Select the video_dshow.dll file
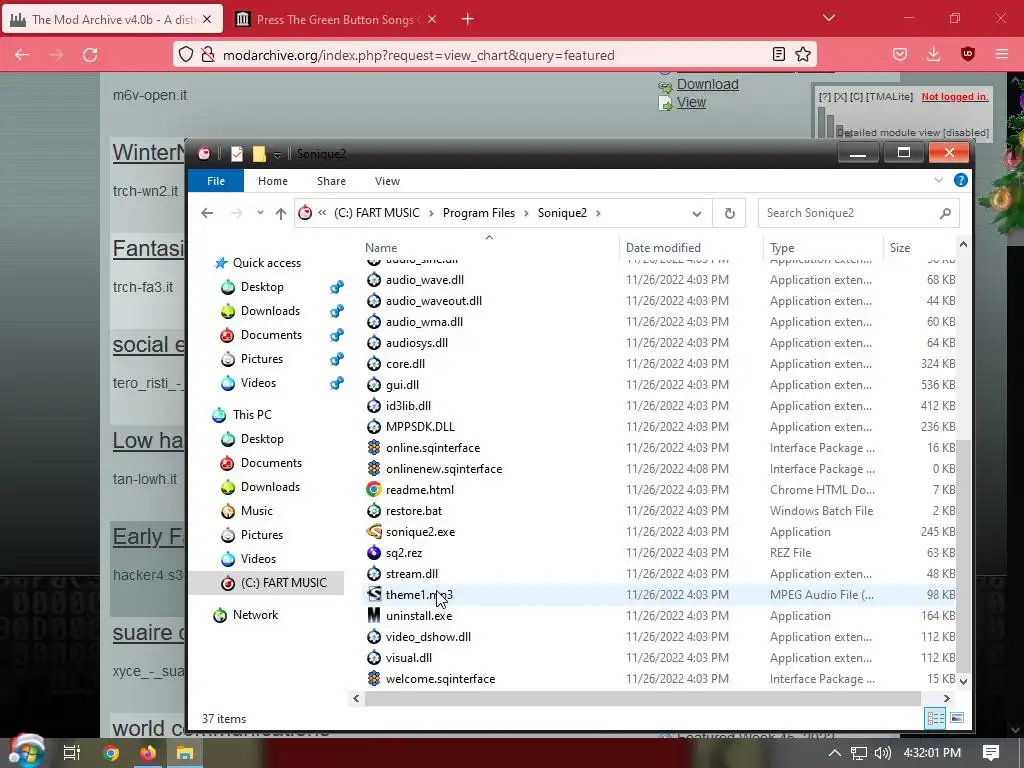 [x=660, y=637]
